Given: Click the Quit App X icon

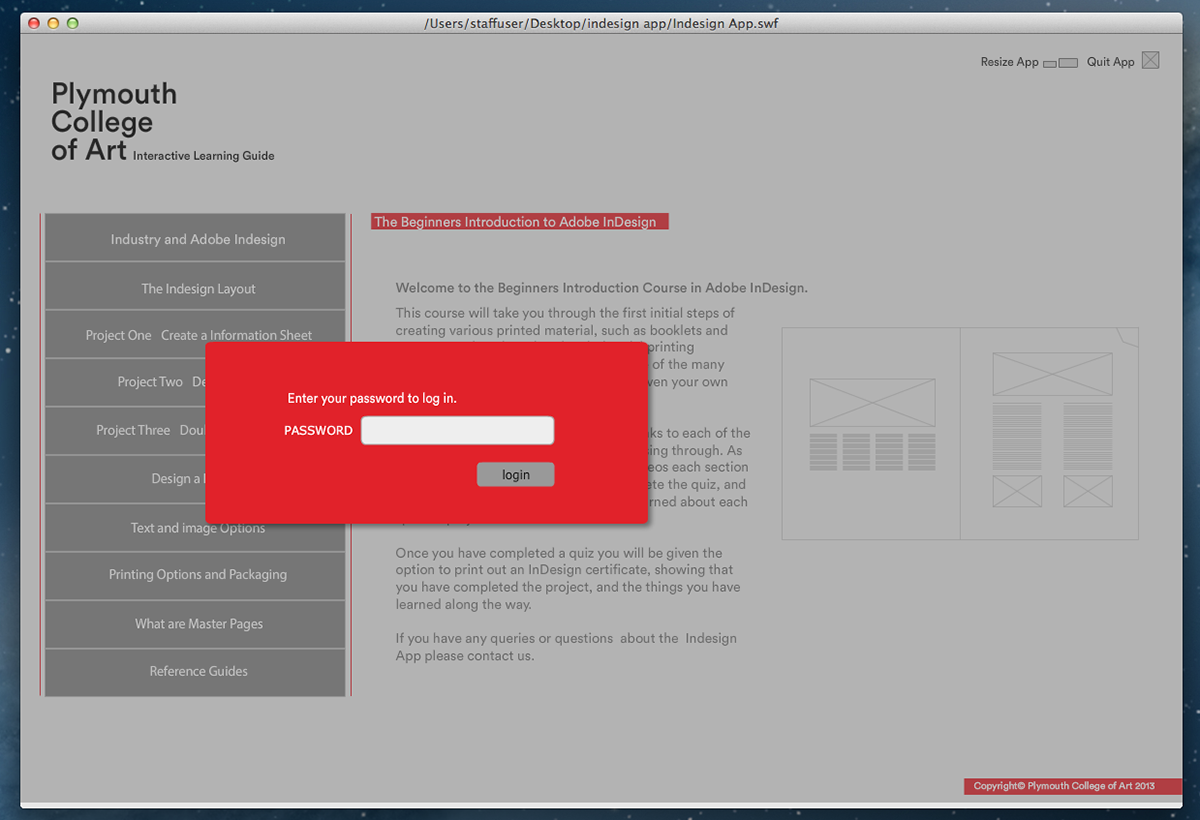Looking at the screenshot, I should coord(1150,61).
